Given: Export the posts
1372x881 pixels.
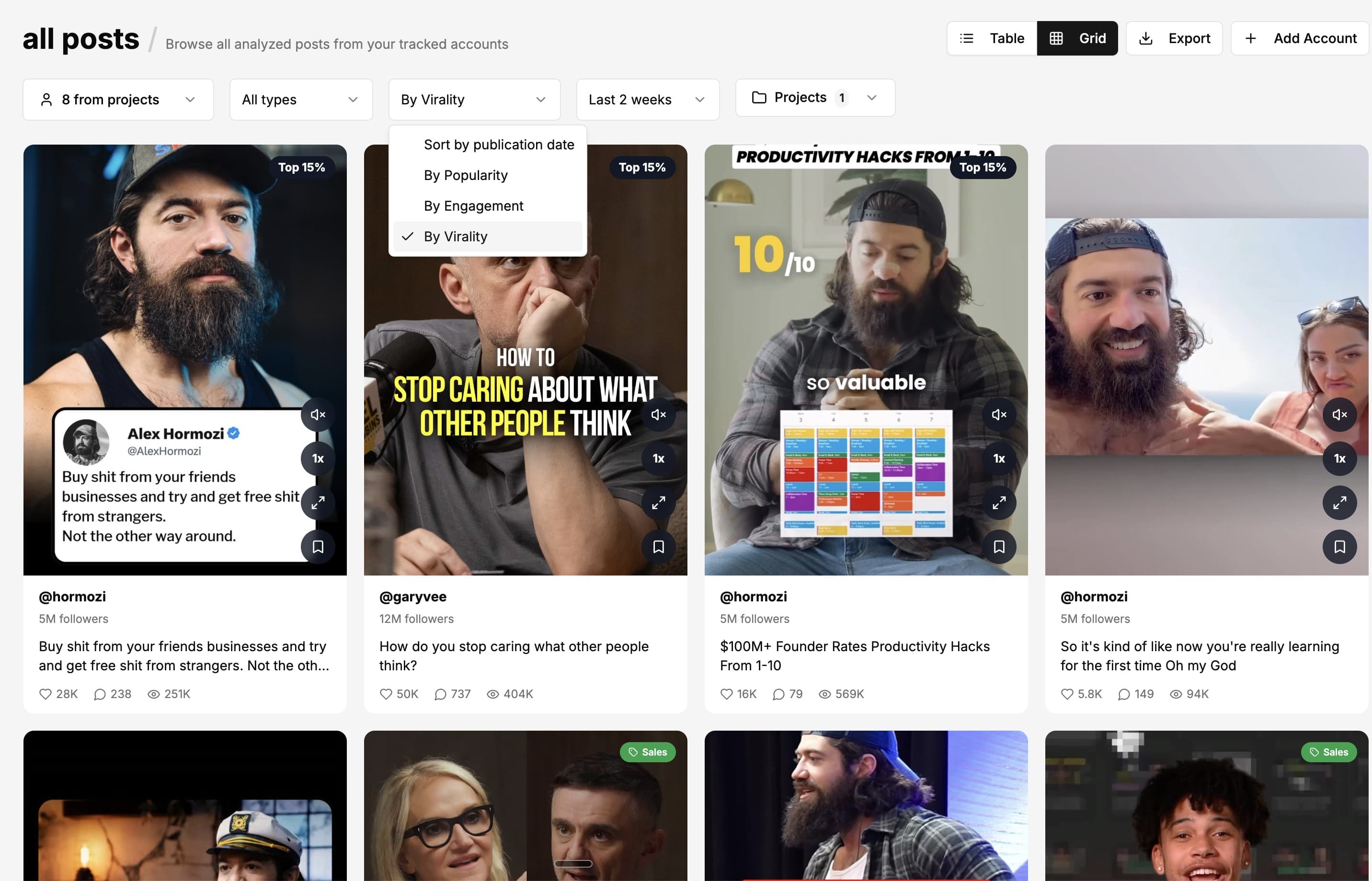Looking at the screenshot, I should [x=1174, y=38].
